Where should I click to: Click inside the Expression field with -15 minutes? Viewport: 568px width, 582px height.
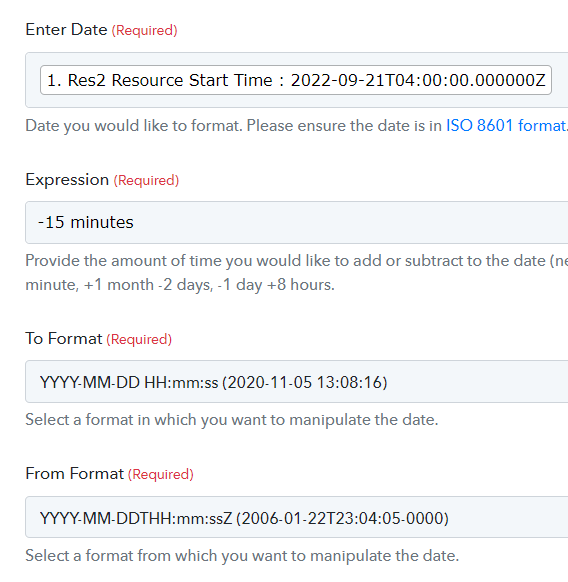tap(297, 222)
